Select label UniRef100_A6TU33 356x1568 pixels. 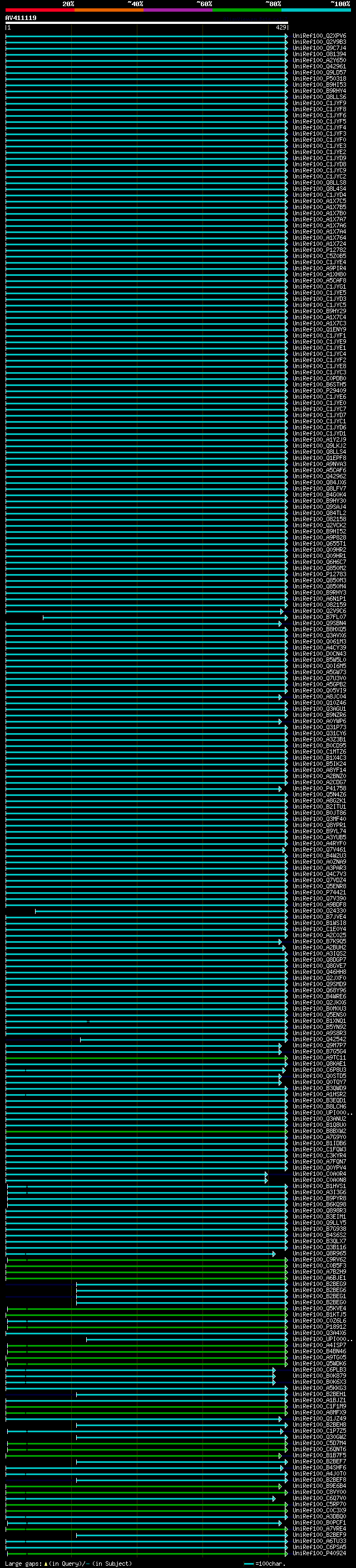click(x=319, y=1541)
